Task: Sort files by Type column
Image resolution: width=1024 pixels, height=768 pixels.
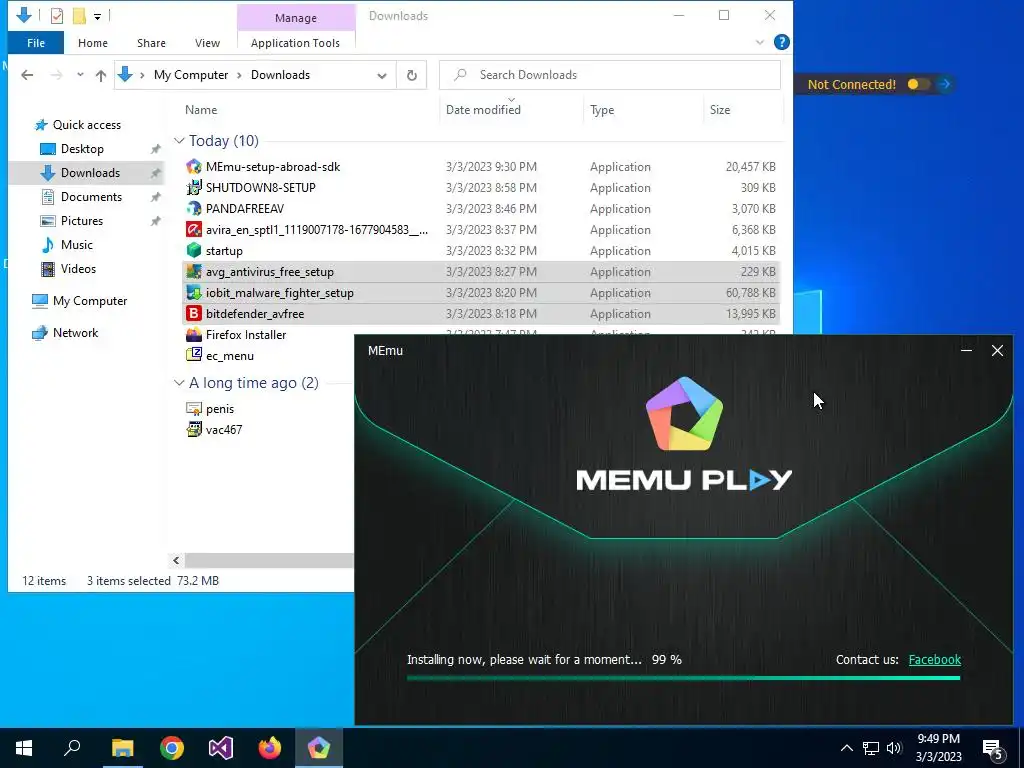Action: click(602, 110)
